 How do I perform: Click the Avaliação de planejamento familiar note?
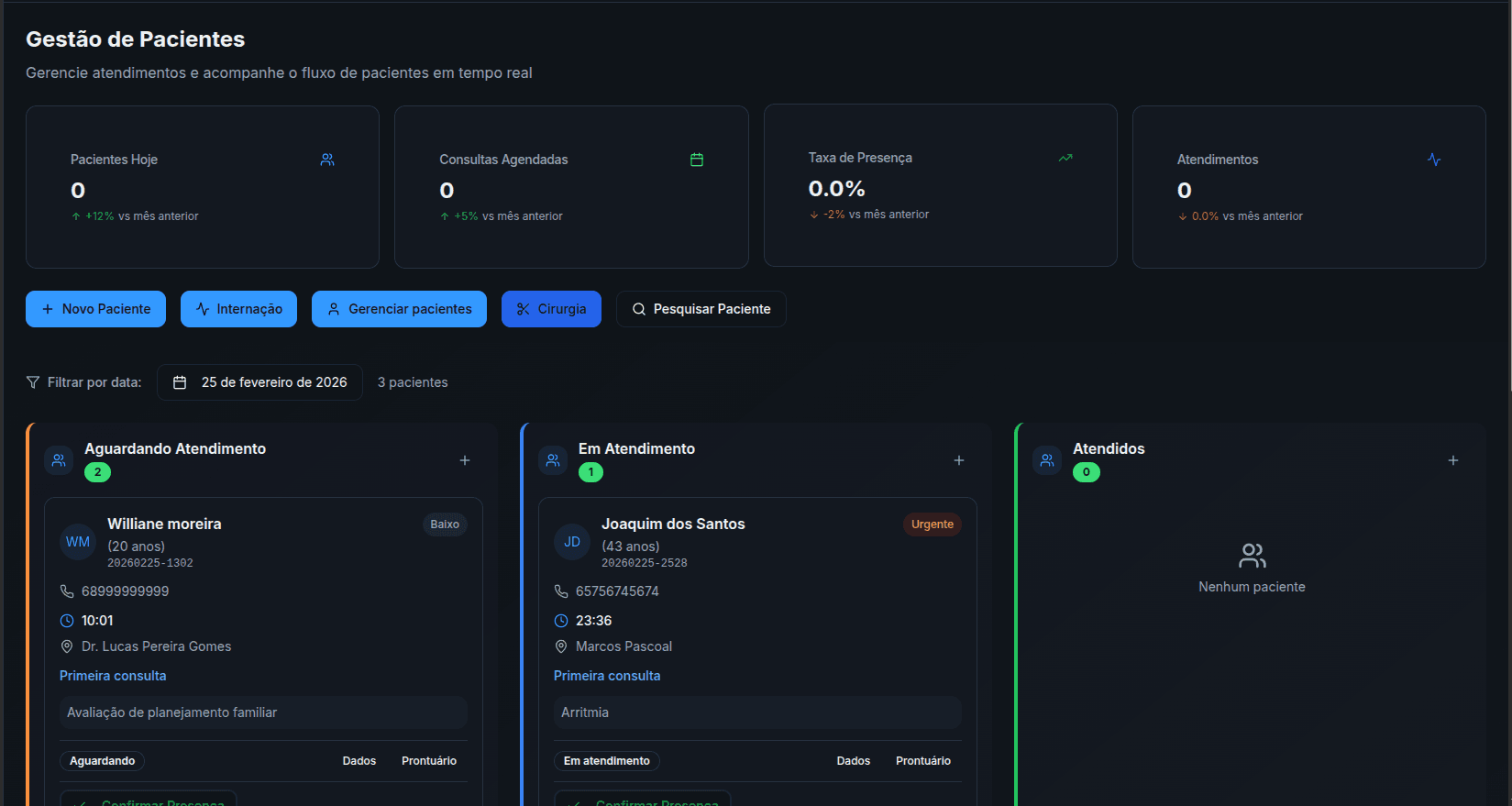(263, 712)
